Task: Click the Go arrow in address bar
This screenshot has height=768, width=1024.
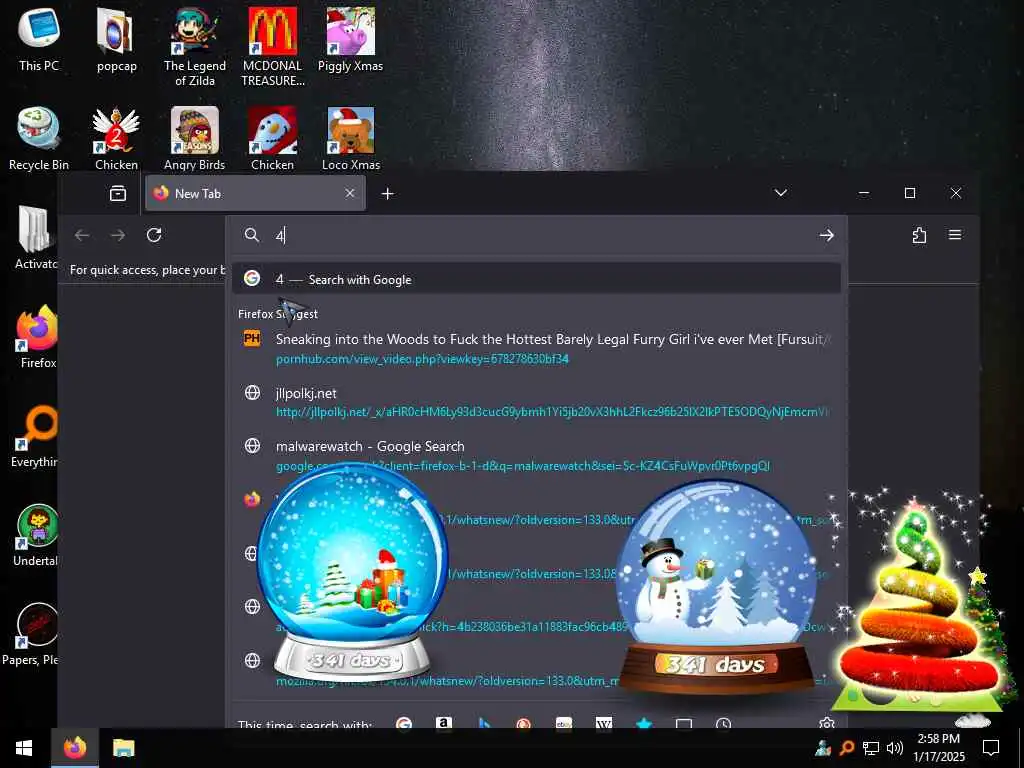Action: (x=826, y=235)
